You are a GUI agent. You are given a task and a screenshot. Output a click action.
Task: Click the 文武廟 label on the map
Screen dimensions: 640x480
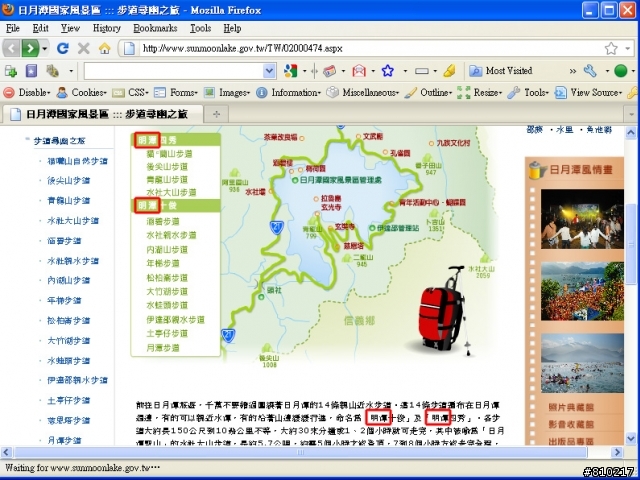point(373,136)
